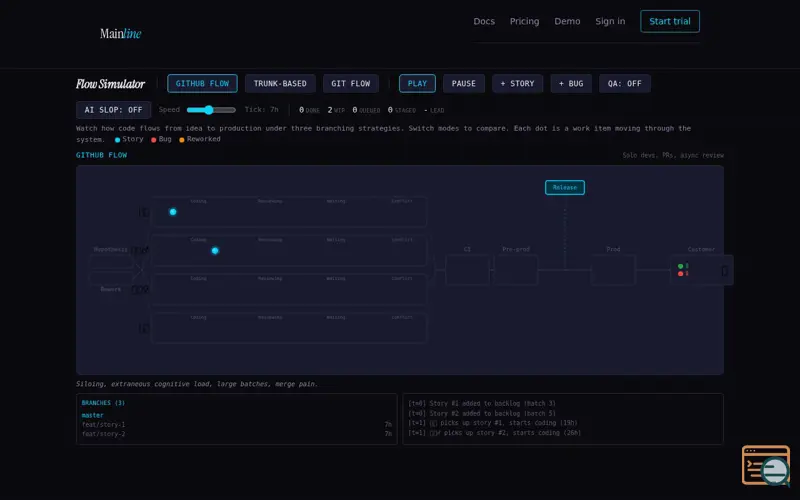800x500 pixels.
Task: Click the Speed slider handle
Action: (209, 110)
